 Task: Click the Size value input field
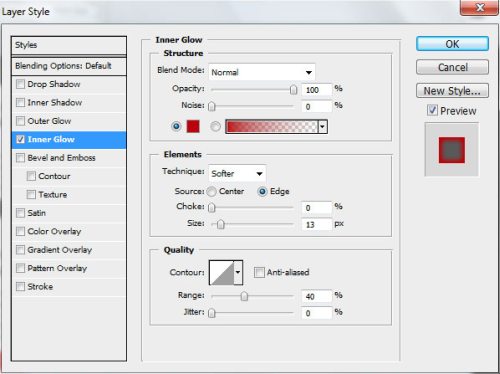coord(317,224)
